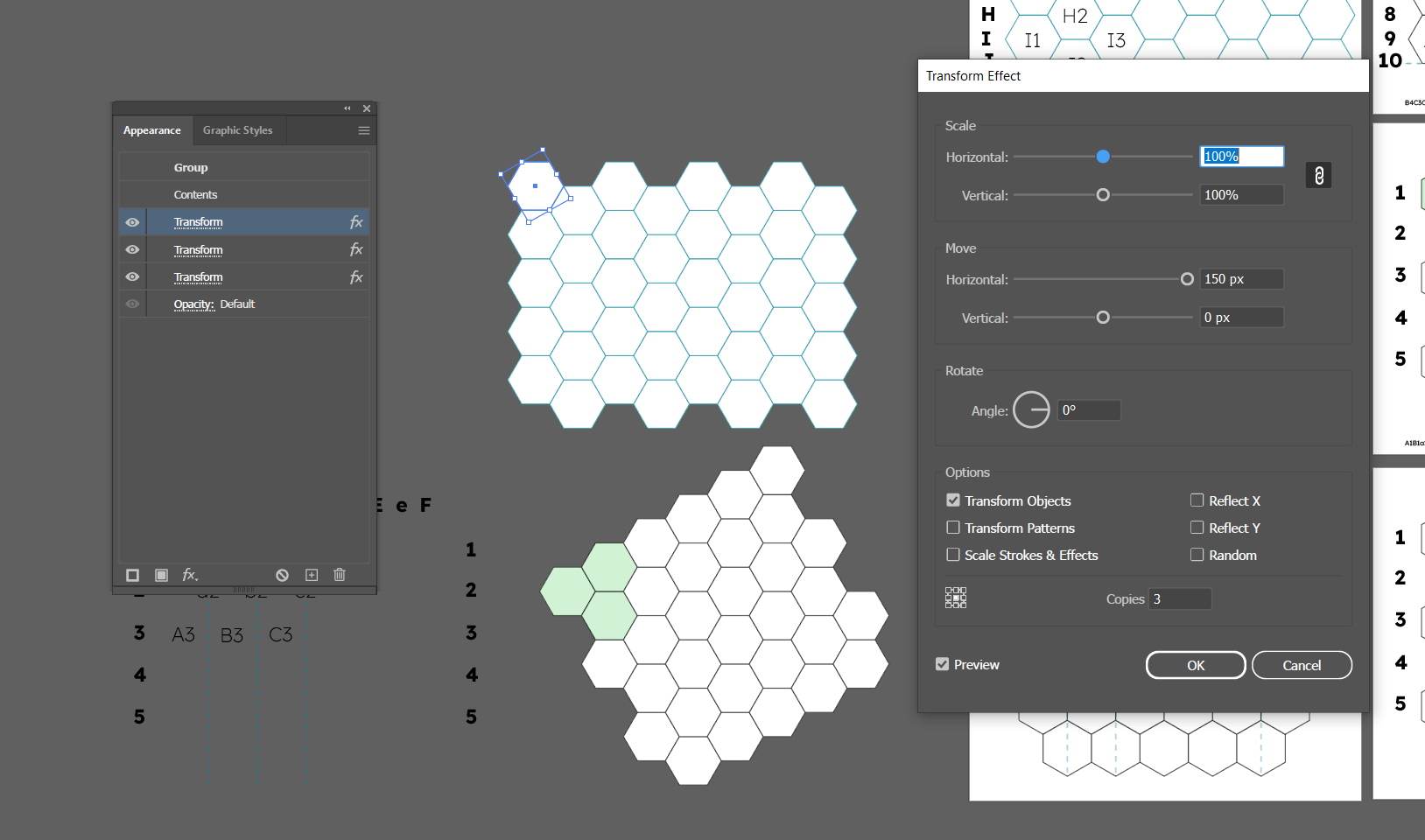Click the Clear Appearance icon
The height and width of the screenshot is (840, 1425).
tap(282, 575)
